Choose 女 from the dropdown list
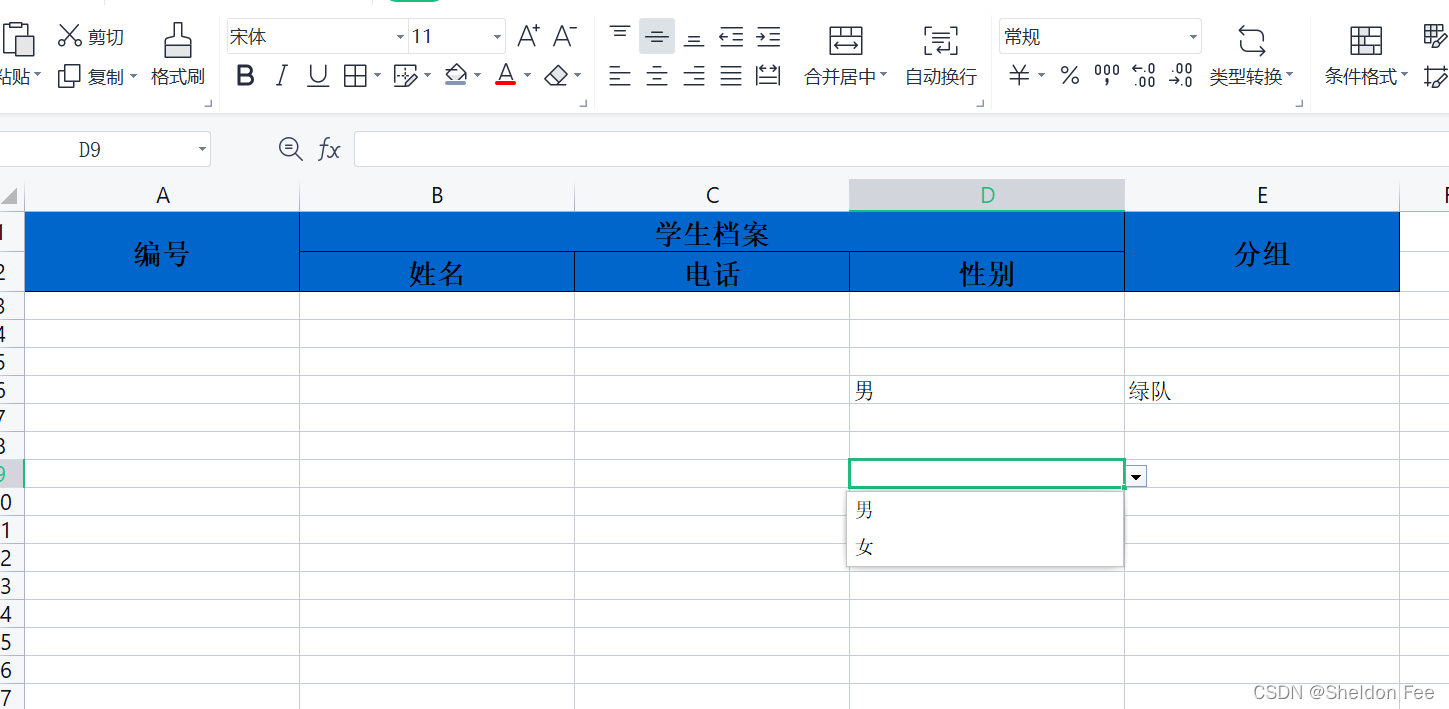 tap(985, 547)
